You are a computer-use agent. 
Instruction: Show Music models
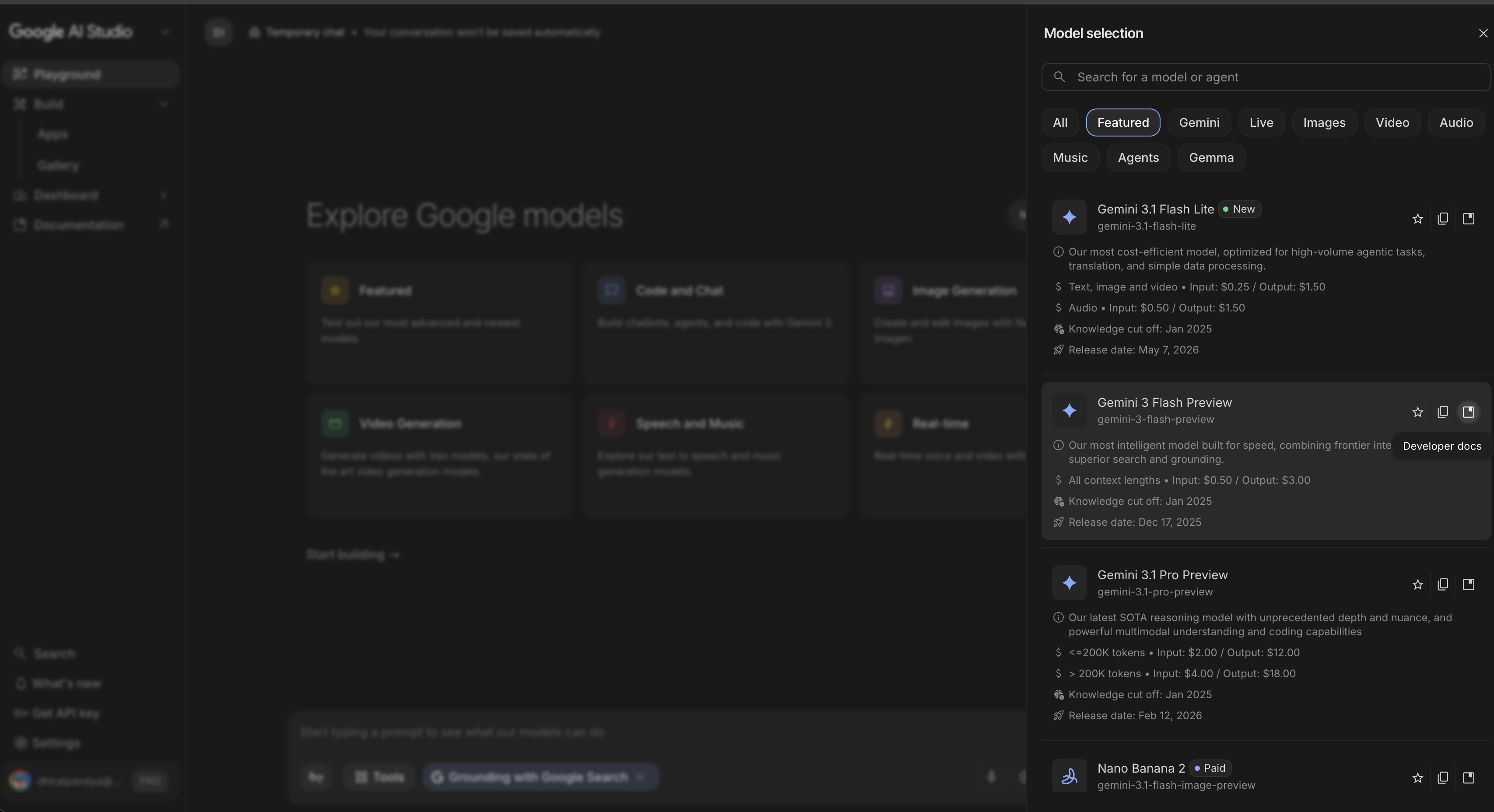(x=1070, y=157)
